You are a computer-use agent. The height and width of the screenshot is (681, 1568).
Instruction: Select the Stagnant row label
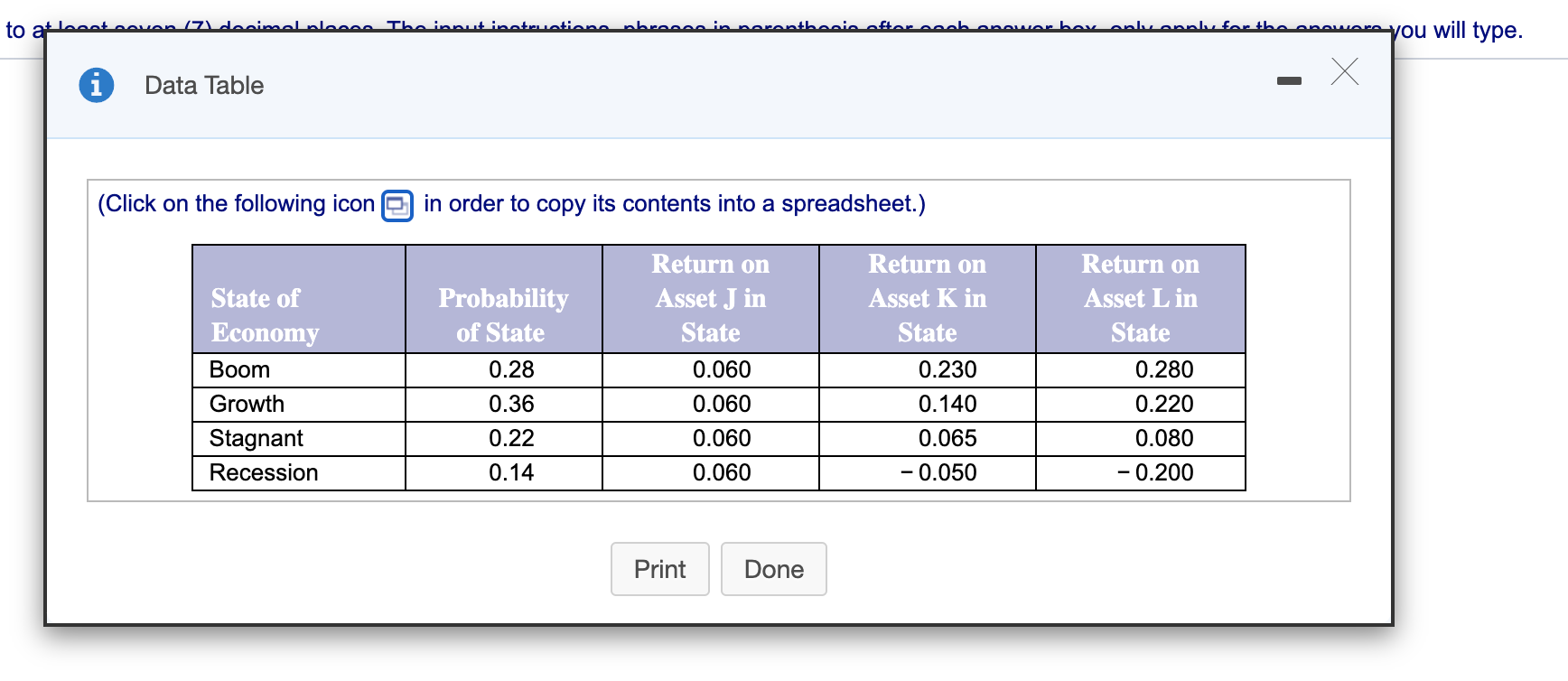(x=256, y=439)
